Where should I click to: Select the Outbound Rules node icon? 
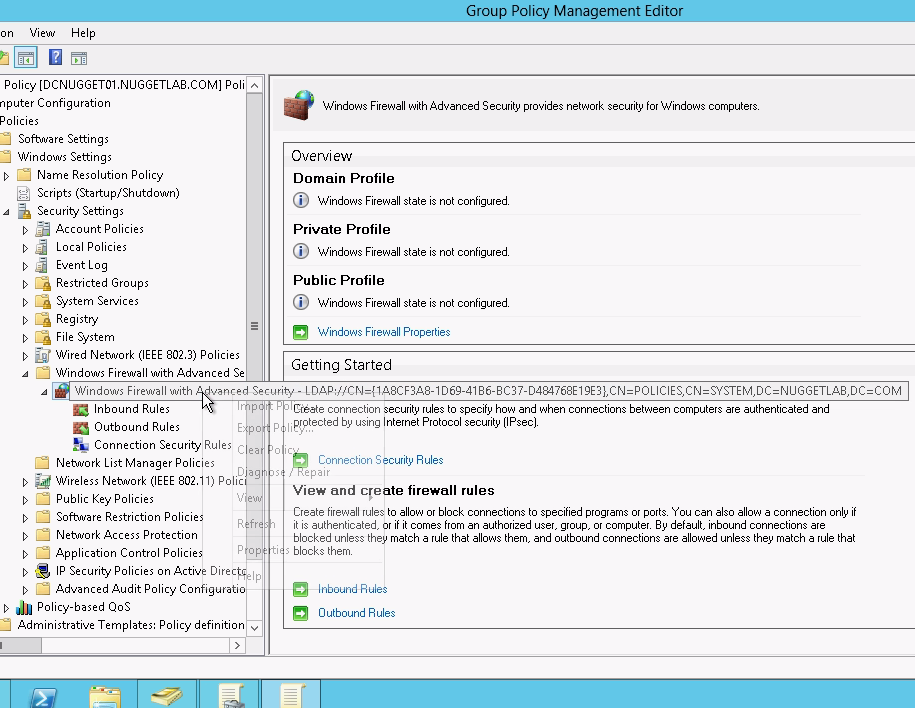(80, 426)
